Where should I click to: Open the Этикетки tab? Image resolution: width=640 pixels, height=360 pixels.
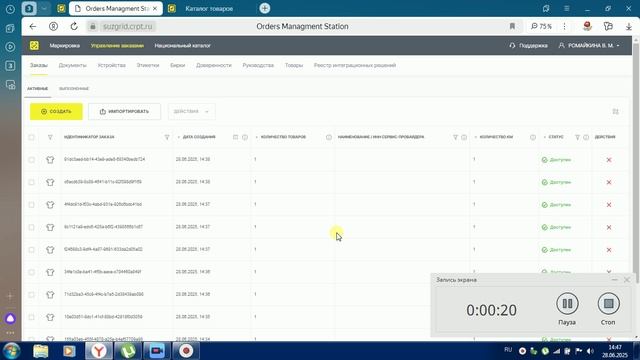(148, 65)
